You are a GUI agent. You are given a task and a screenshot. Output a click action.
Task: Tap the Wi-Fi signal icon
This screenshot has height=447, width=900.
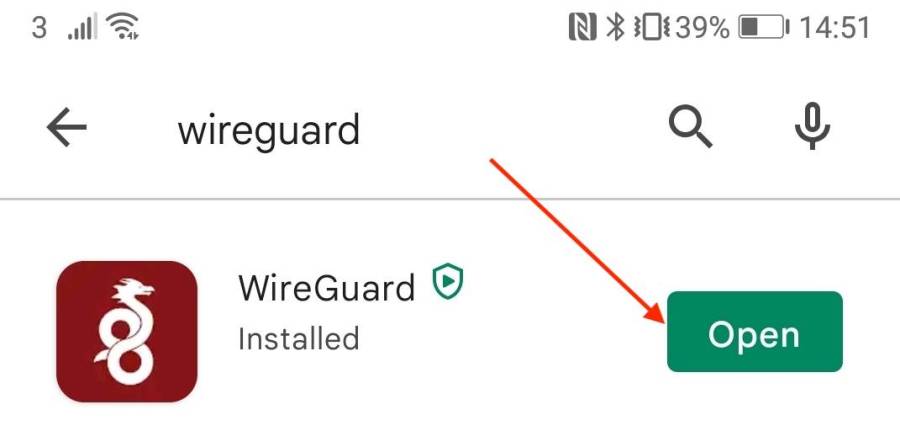(x=123, y=26)
